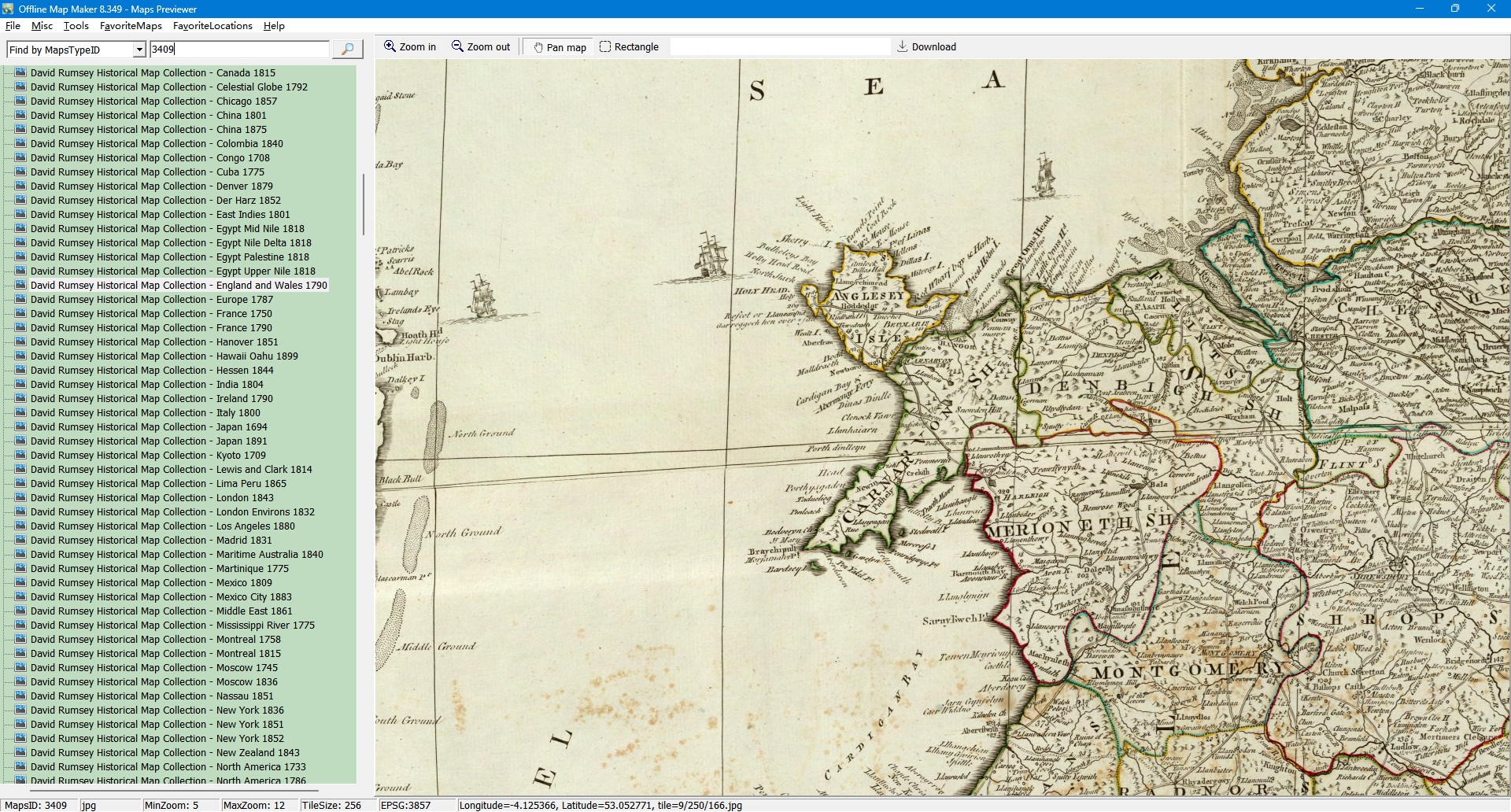
Task: Click map icon beside Chicago 1857 entry
Action: pos(20,101)
